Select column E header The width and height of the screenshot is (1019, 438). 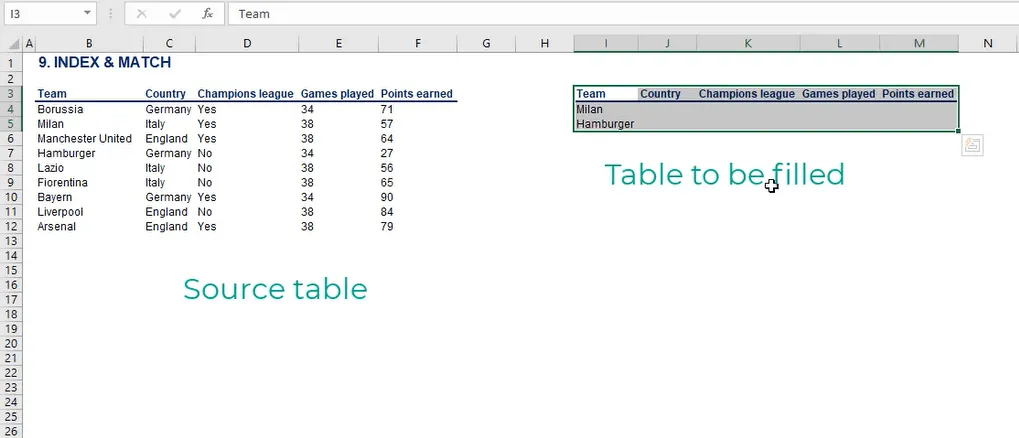point(339,44)
